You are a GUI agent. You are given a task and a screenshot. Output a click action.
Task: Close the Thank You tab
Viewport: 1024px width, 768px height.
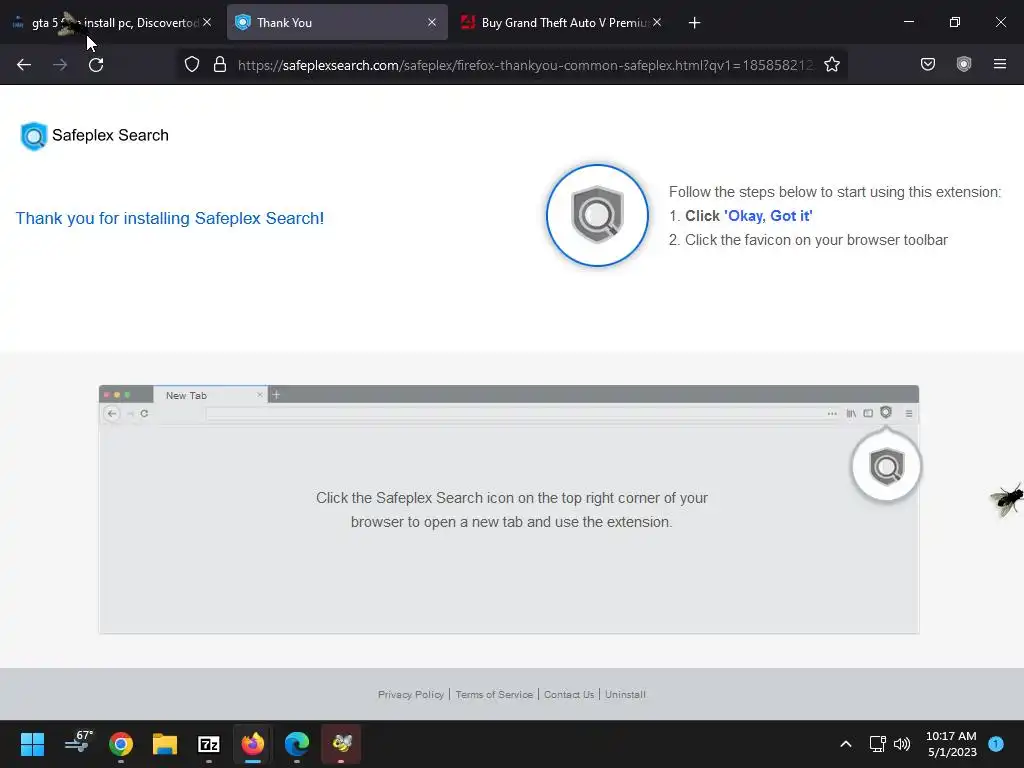coord(432,22)
